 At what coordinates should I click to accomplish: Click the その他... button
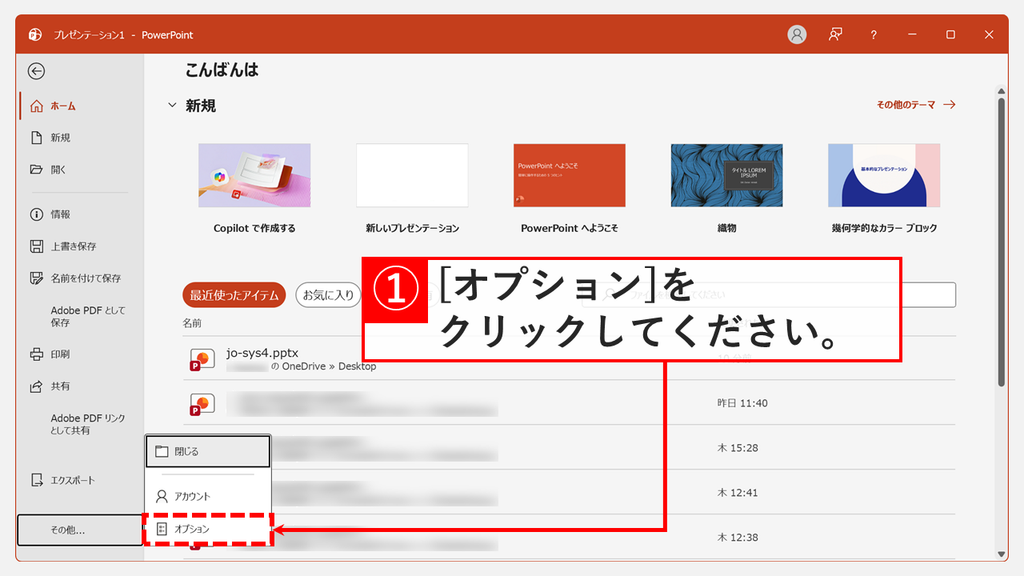[x=79, y=530]
